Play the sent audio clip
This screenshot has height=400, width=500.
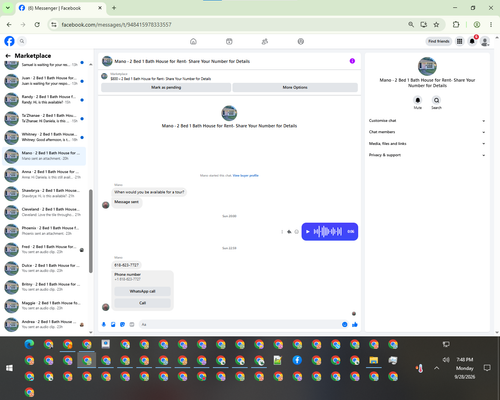coord(308,232)
